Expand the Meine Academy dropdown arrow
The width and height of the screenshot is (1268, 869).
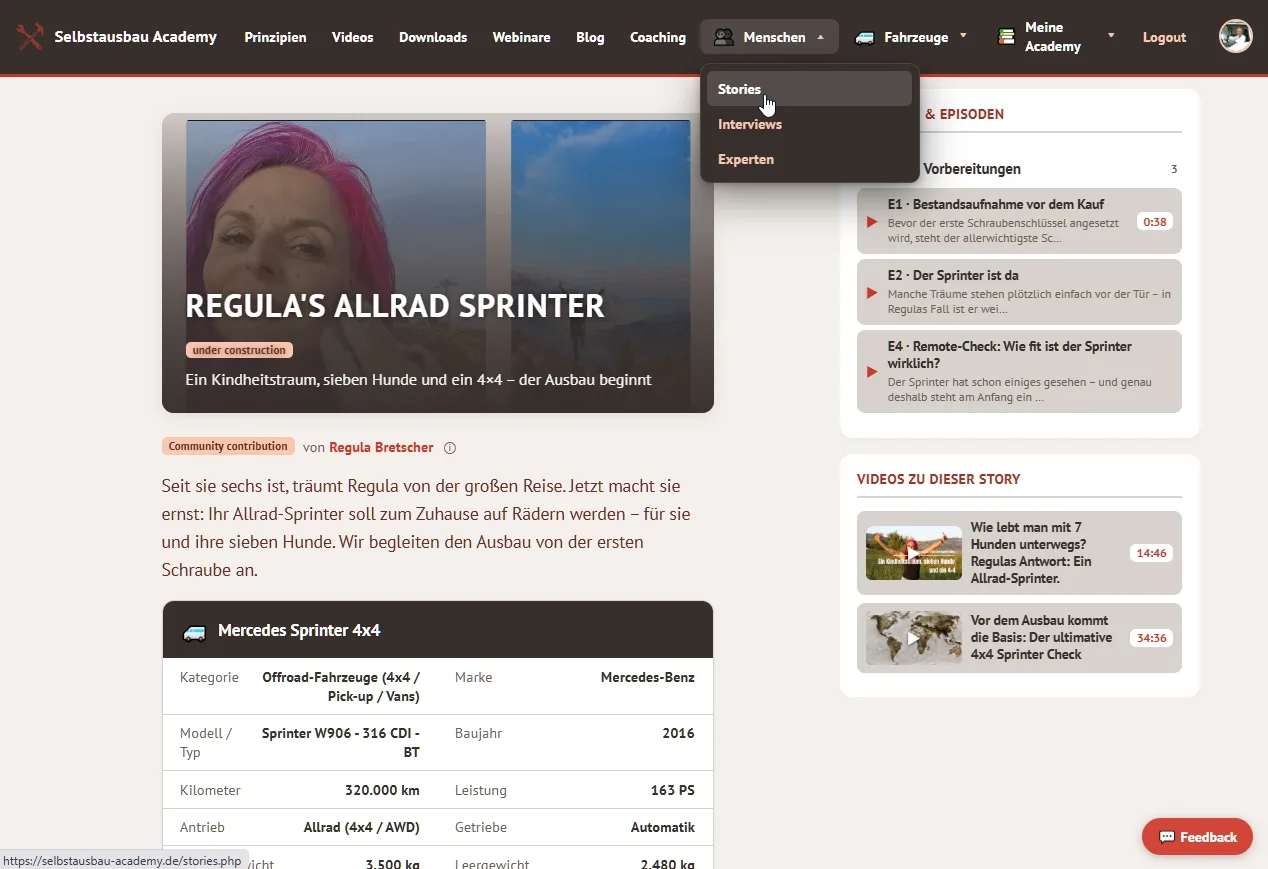[x=1111, y=36]
